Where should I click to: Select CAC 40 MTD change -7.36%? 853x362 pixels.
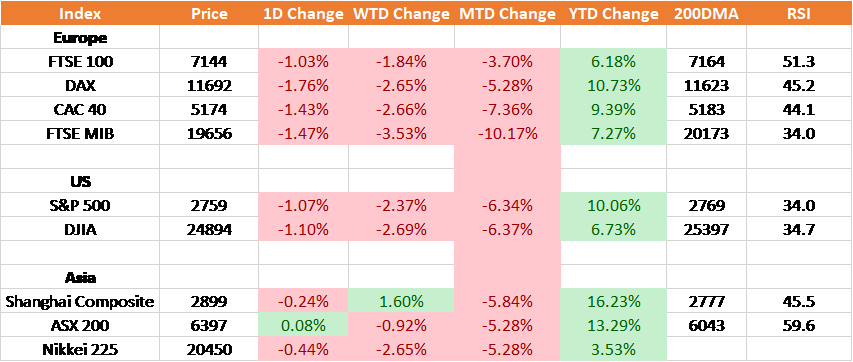[507, 109]
